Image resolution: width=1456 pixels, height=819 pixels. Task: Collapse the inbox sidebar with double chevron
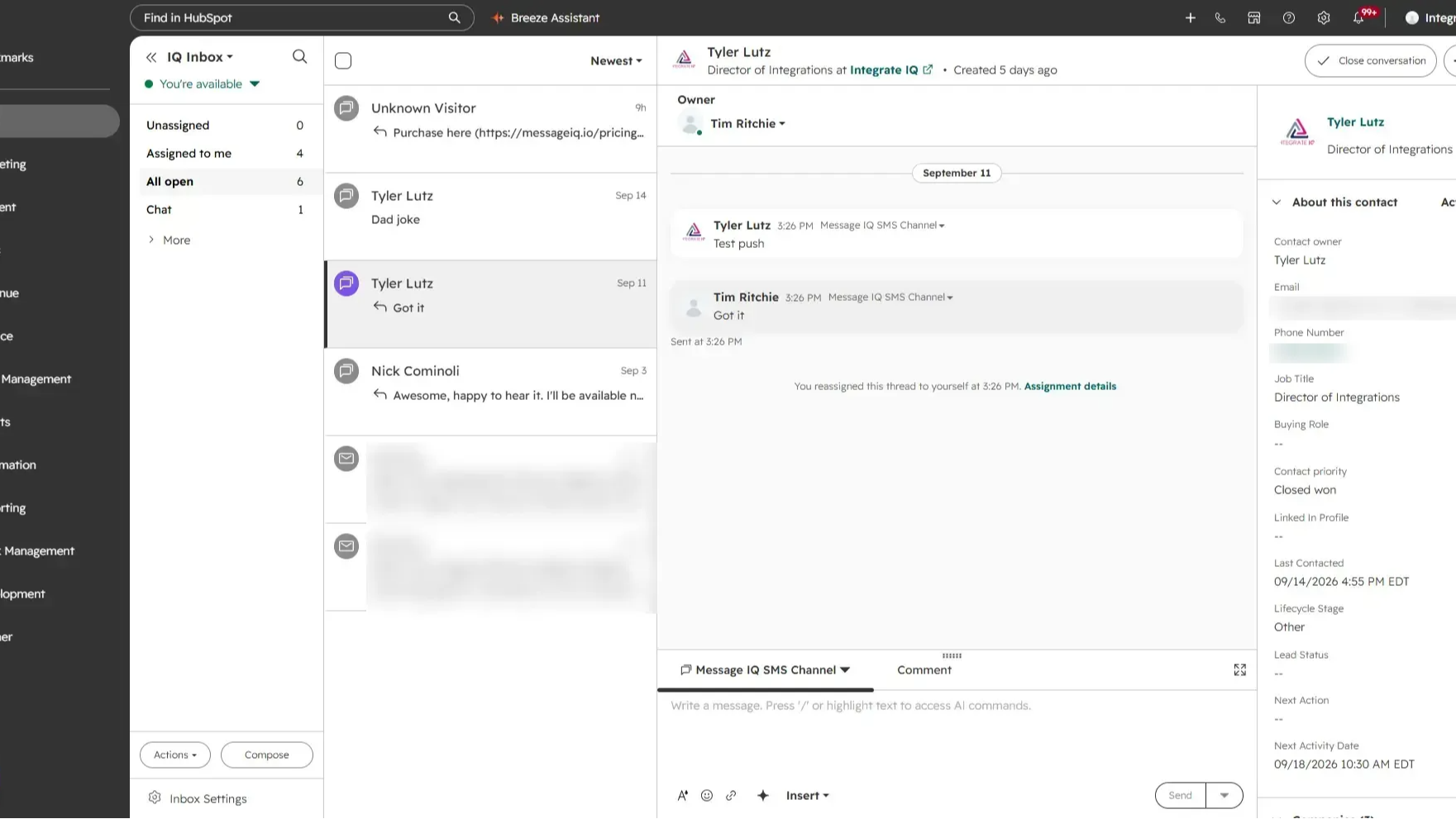tap(151, 57)
